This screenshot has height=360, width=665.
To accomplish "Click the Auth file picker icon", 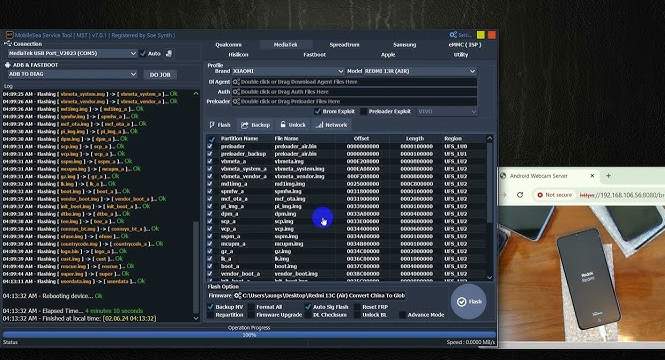I will pos(236,92).
